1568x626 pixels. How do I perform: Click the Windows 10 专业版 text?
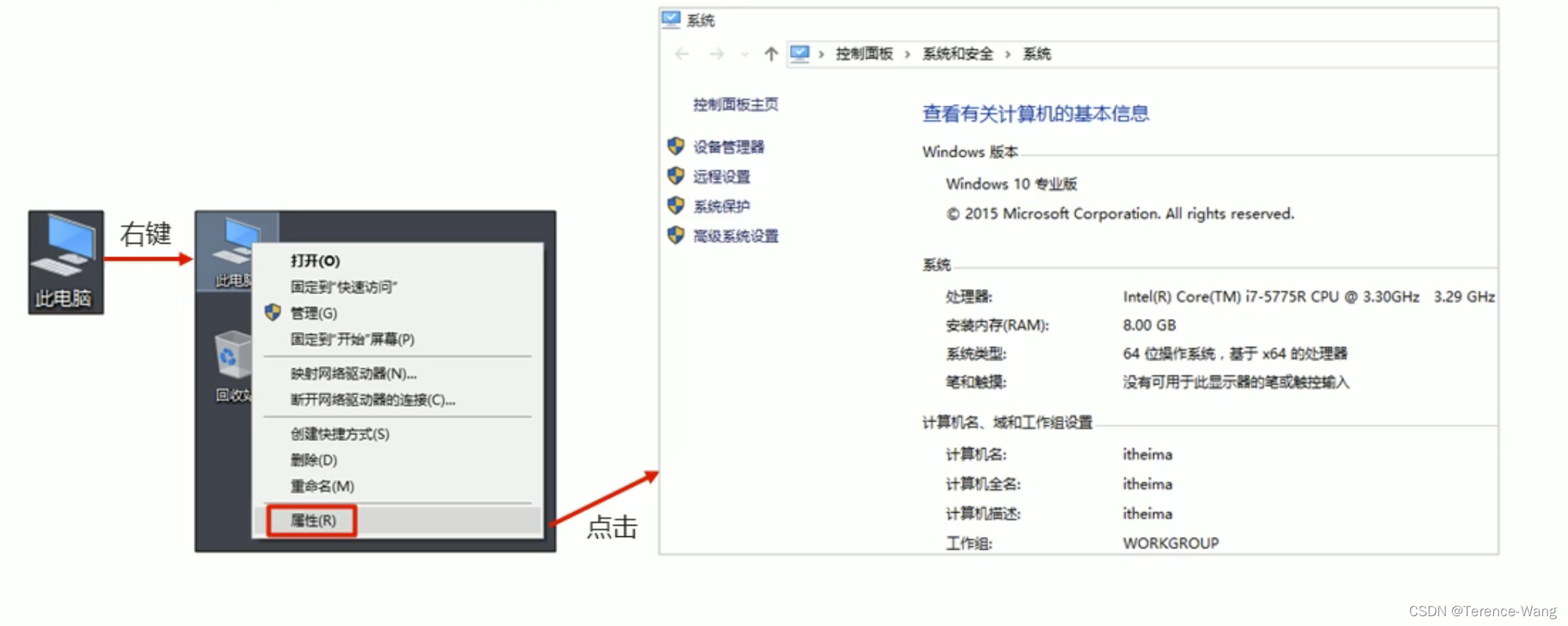(1011, 184)
